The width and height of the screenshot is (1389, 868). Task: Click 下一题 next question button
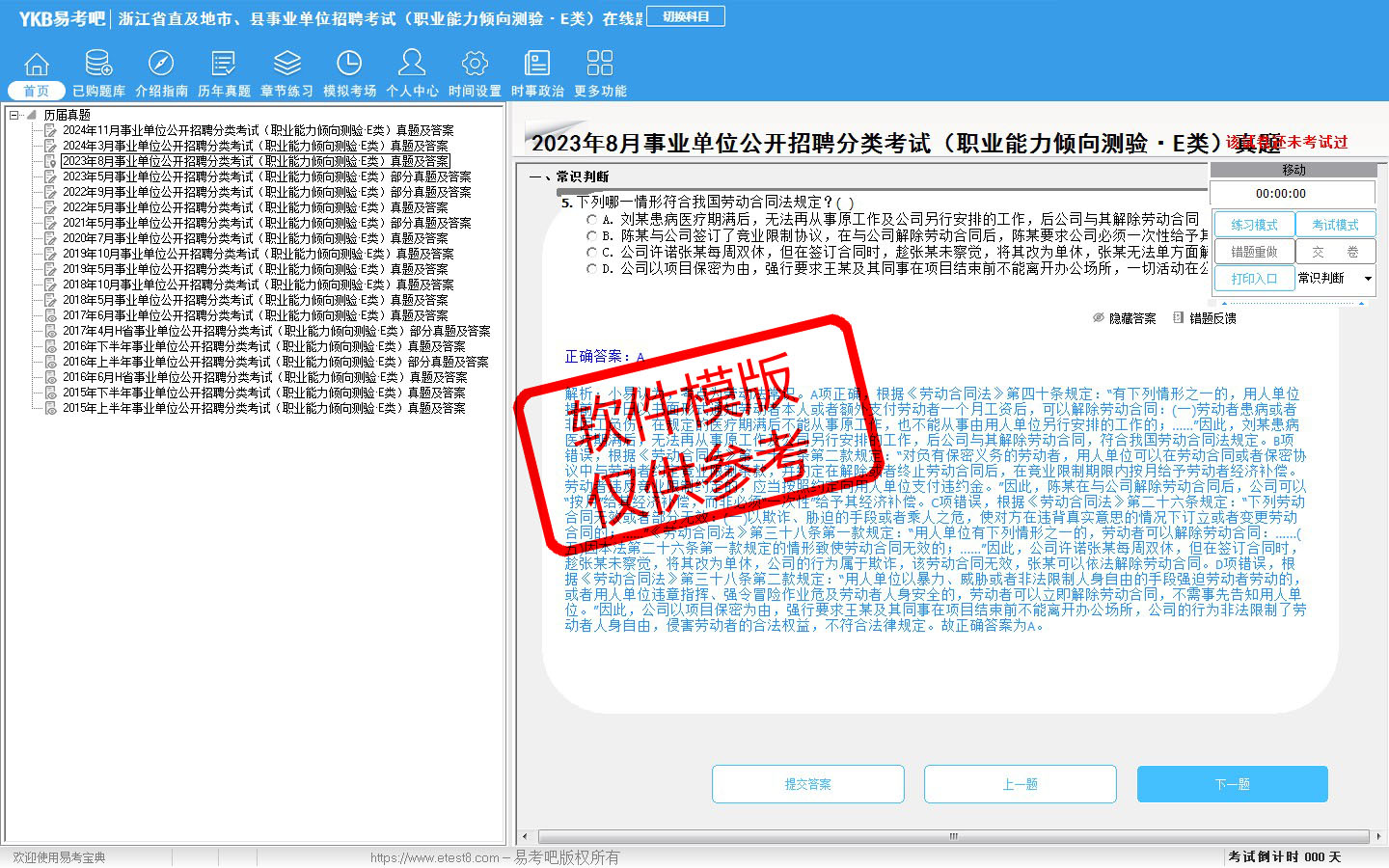pos(1232,784)
